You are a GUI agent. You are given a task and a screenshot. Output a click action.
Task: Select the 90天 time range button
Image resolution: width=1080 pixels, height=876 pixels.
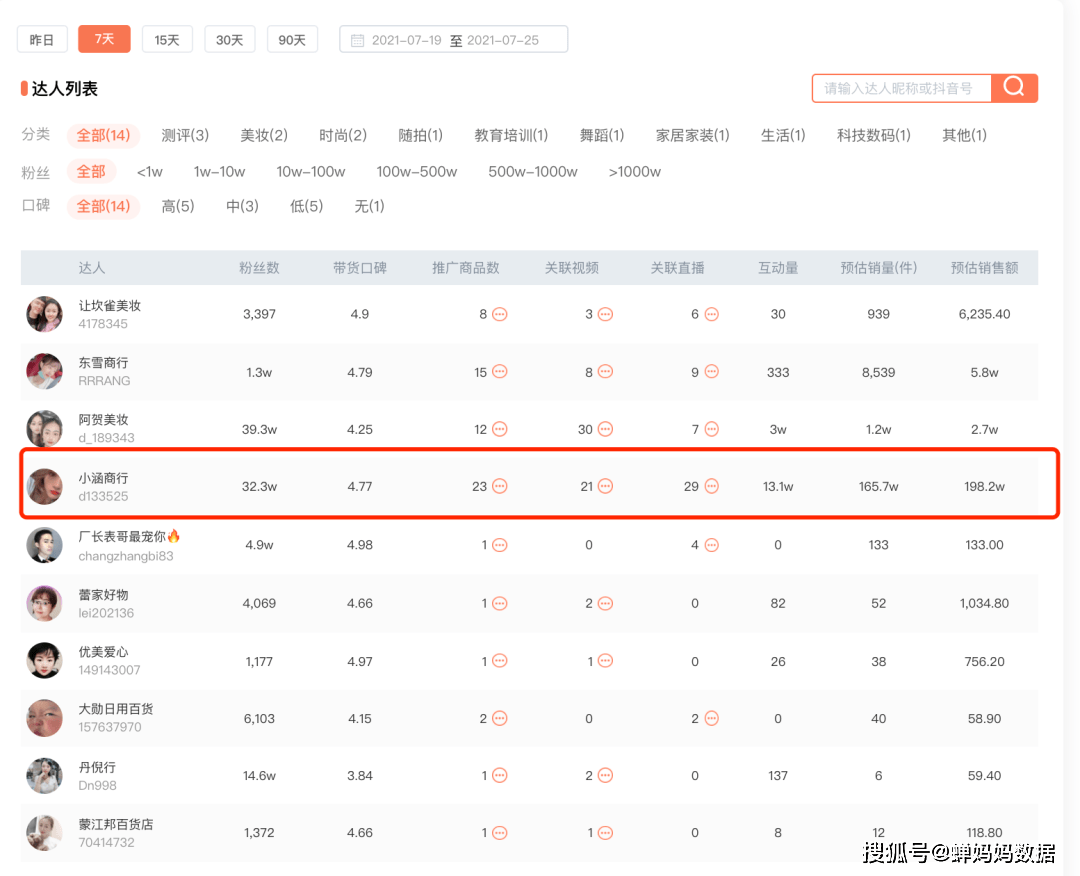click(x=292, y=39)
